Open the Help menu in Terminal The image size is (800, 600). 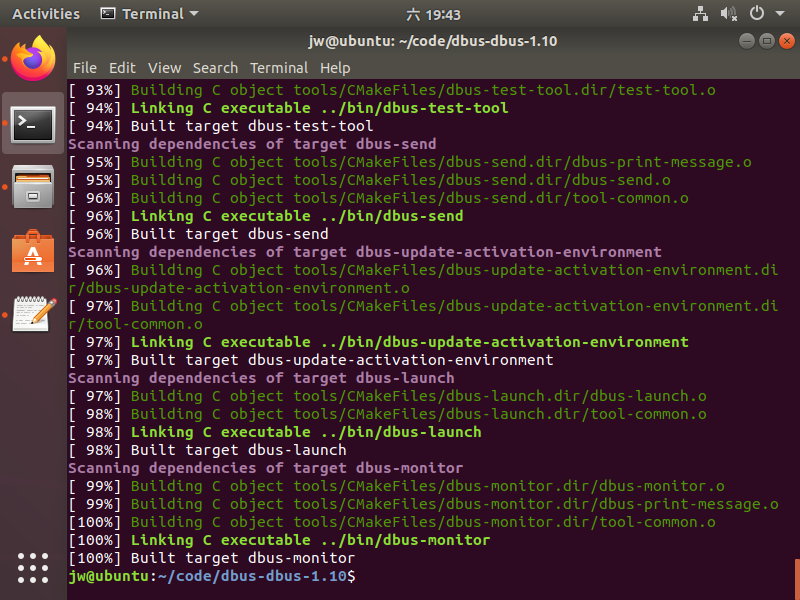(x=335, y=68)
